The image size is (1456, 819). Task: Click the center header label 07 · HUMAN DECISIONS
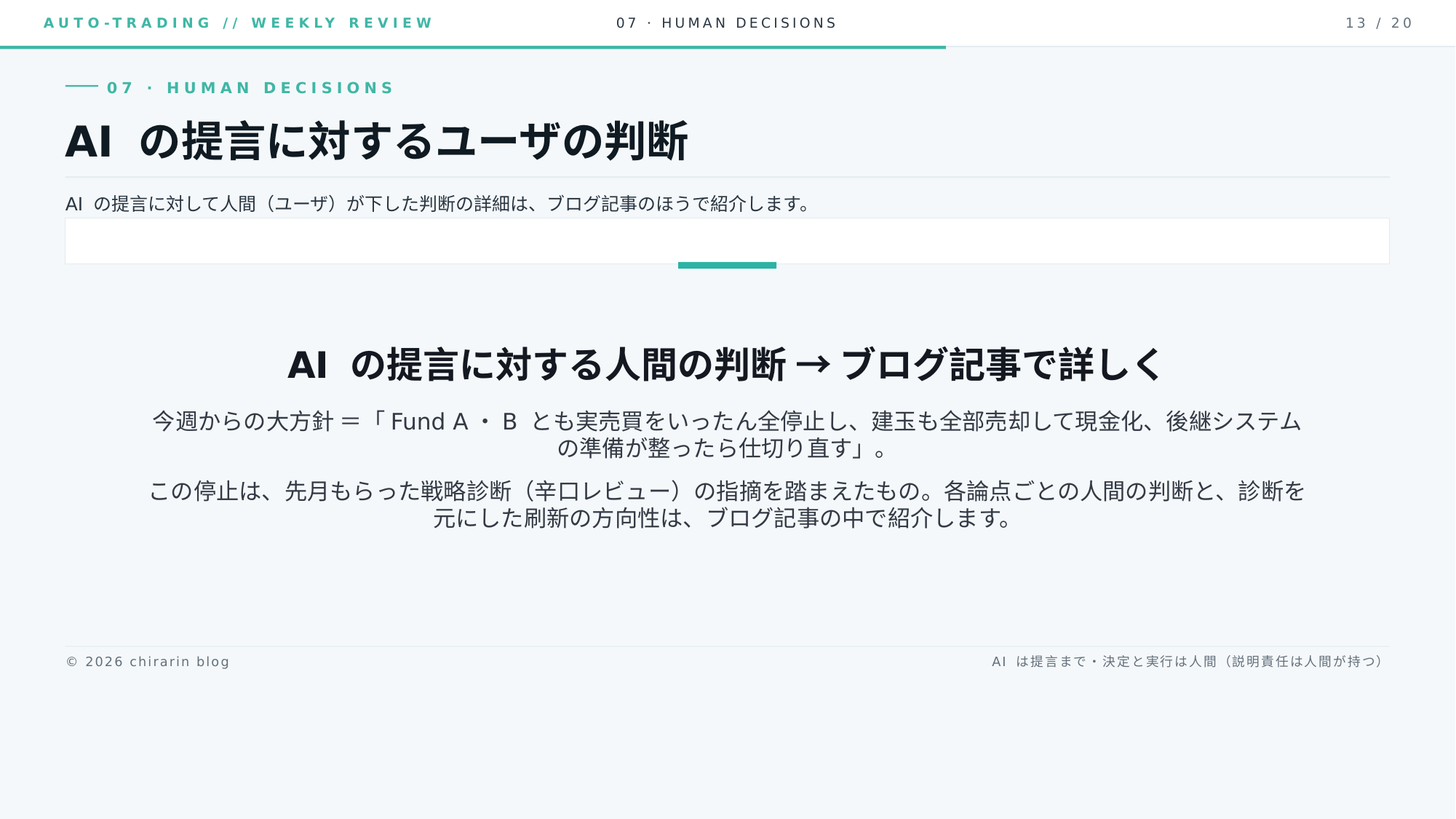(x=726, y=23)
